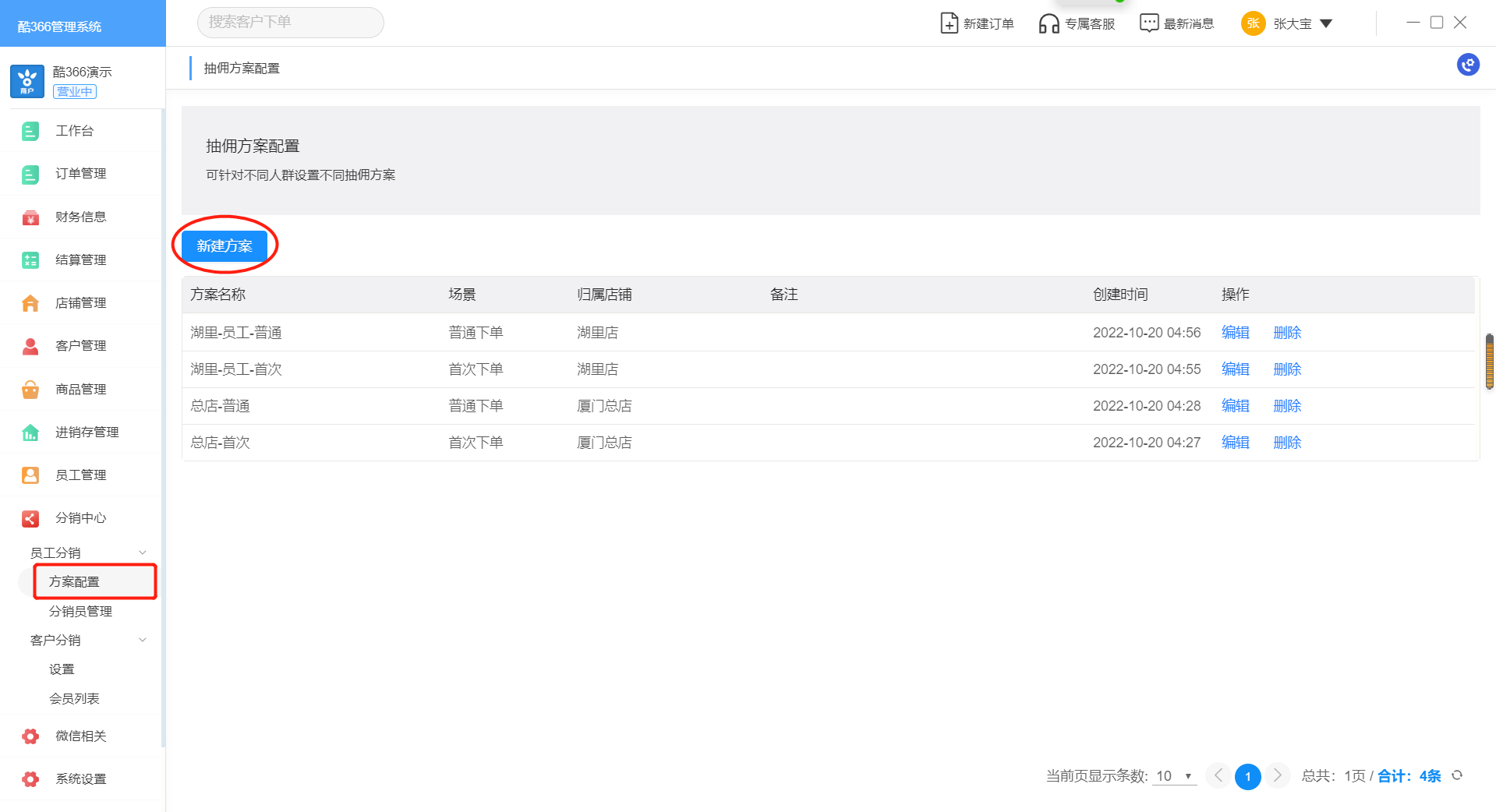Focus the 搜索客户下单 search field
This screenshot has height=812, width=1496.
290,22
